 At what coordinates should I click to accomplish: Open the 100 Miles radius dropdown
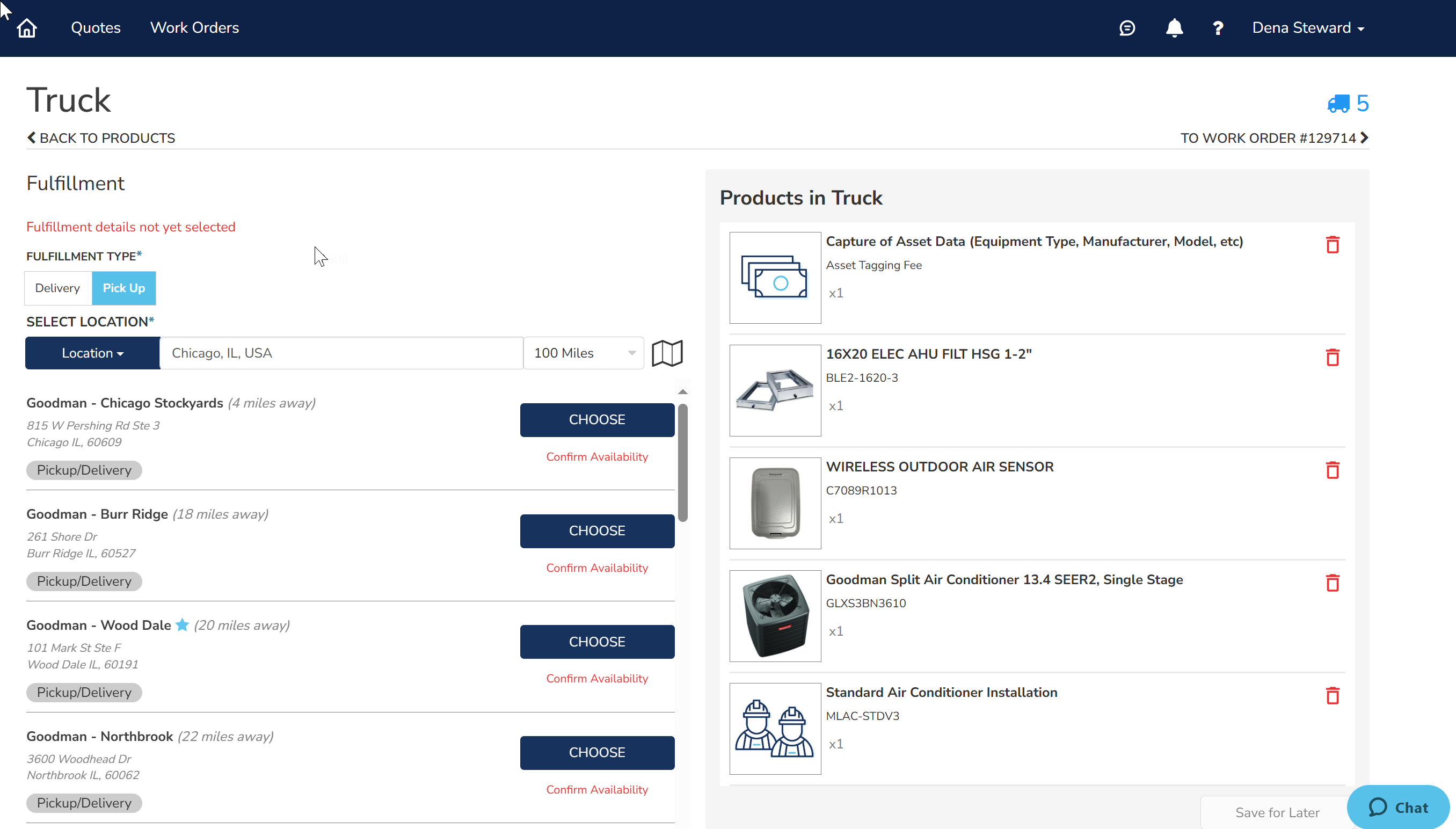pos(584,353)
